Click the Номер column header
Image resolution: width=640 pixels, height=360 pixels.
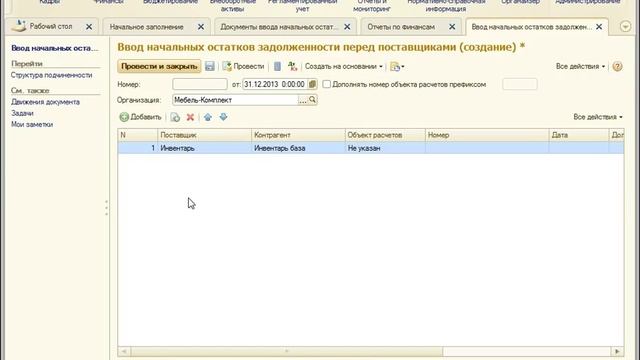(487, 135)
